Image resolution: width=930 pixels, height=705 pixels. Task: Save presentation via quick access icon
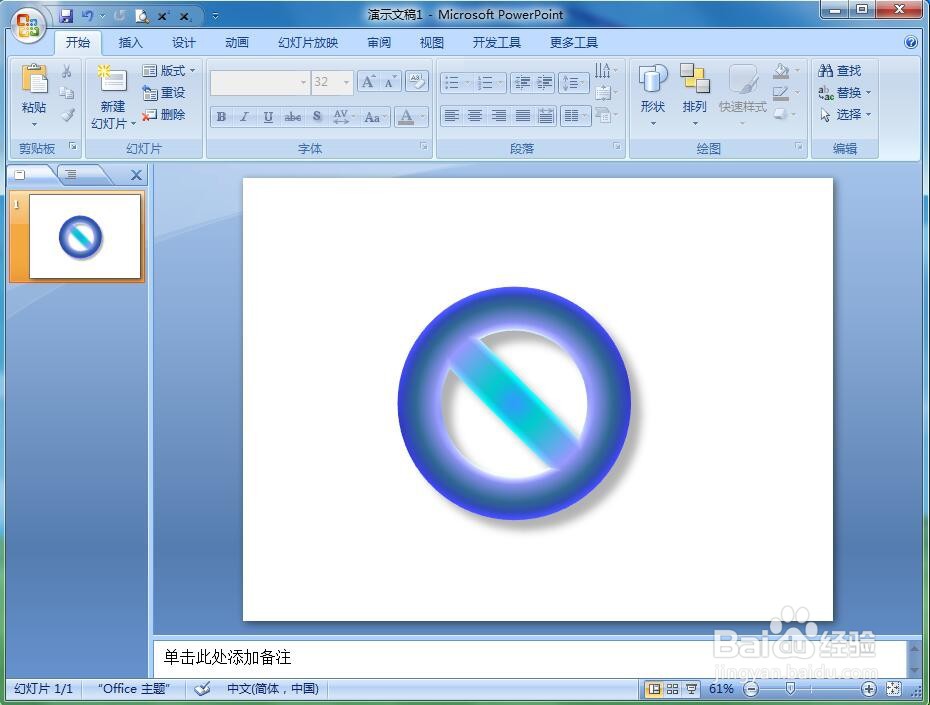[x=66, y=16]
